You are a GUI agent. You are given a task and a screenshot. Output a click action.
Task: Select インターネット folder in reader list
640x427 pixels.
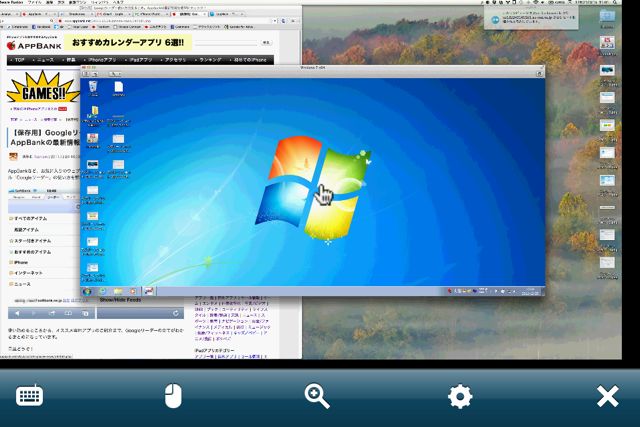[26, 273]
